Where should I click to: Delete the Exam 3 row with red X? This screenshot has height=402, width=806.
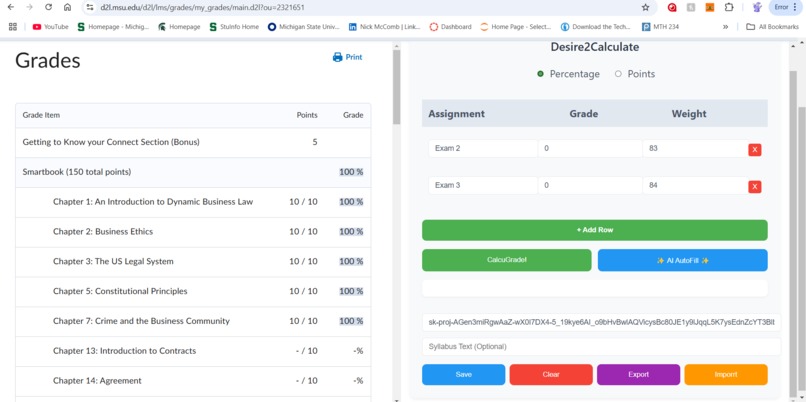pos(755,187)
